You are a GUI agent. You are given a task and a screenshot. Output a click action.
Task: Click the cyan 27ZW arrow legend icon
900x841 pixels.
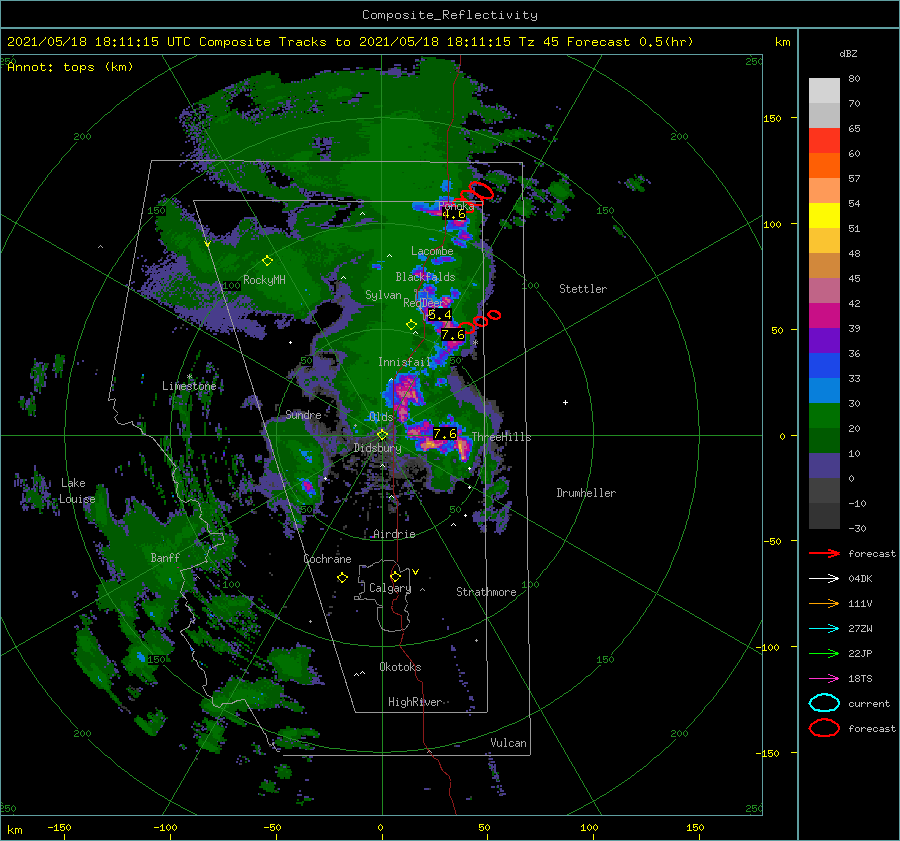pos(824,629)
